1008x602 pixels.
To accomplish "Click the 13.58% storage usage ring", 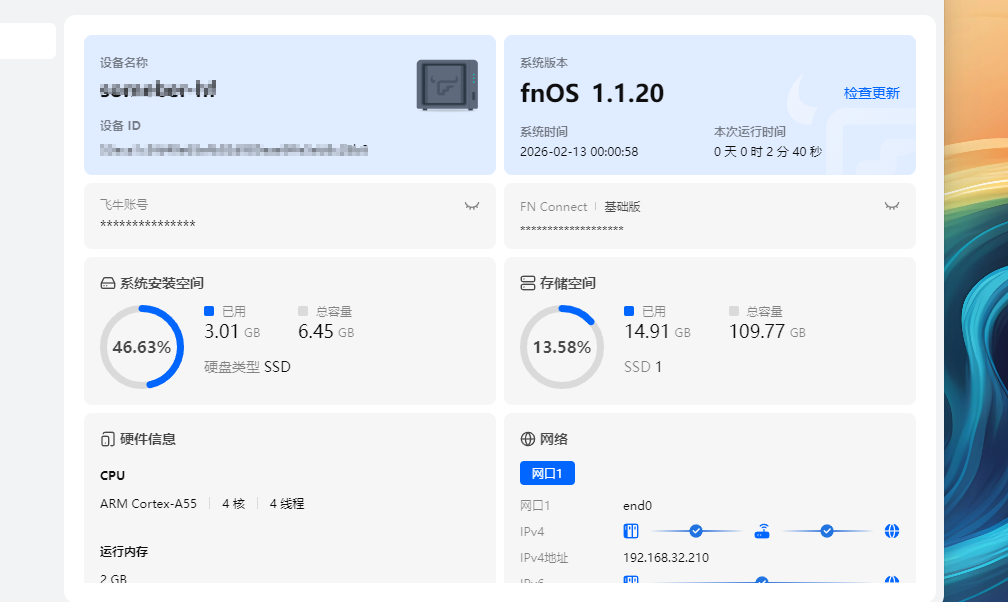I will (562, 347).
